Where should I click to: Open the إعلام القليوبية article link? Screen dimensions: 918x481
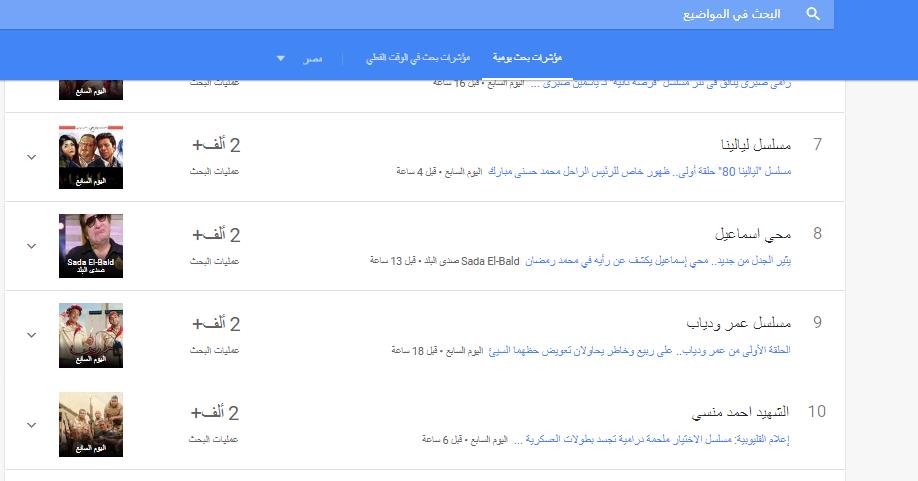tap(659, 439)
